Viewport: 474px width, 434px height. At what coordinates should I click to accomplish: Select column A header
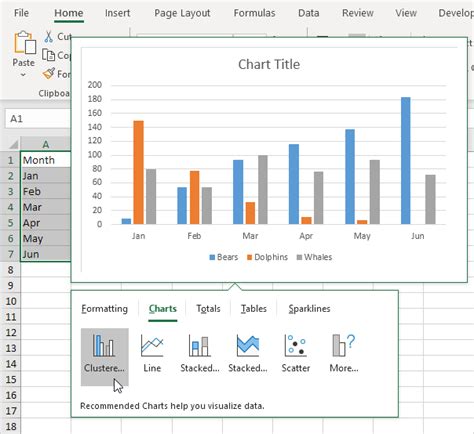[x=46, y=144]
